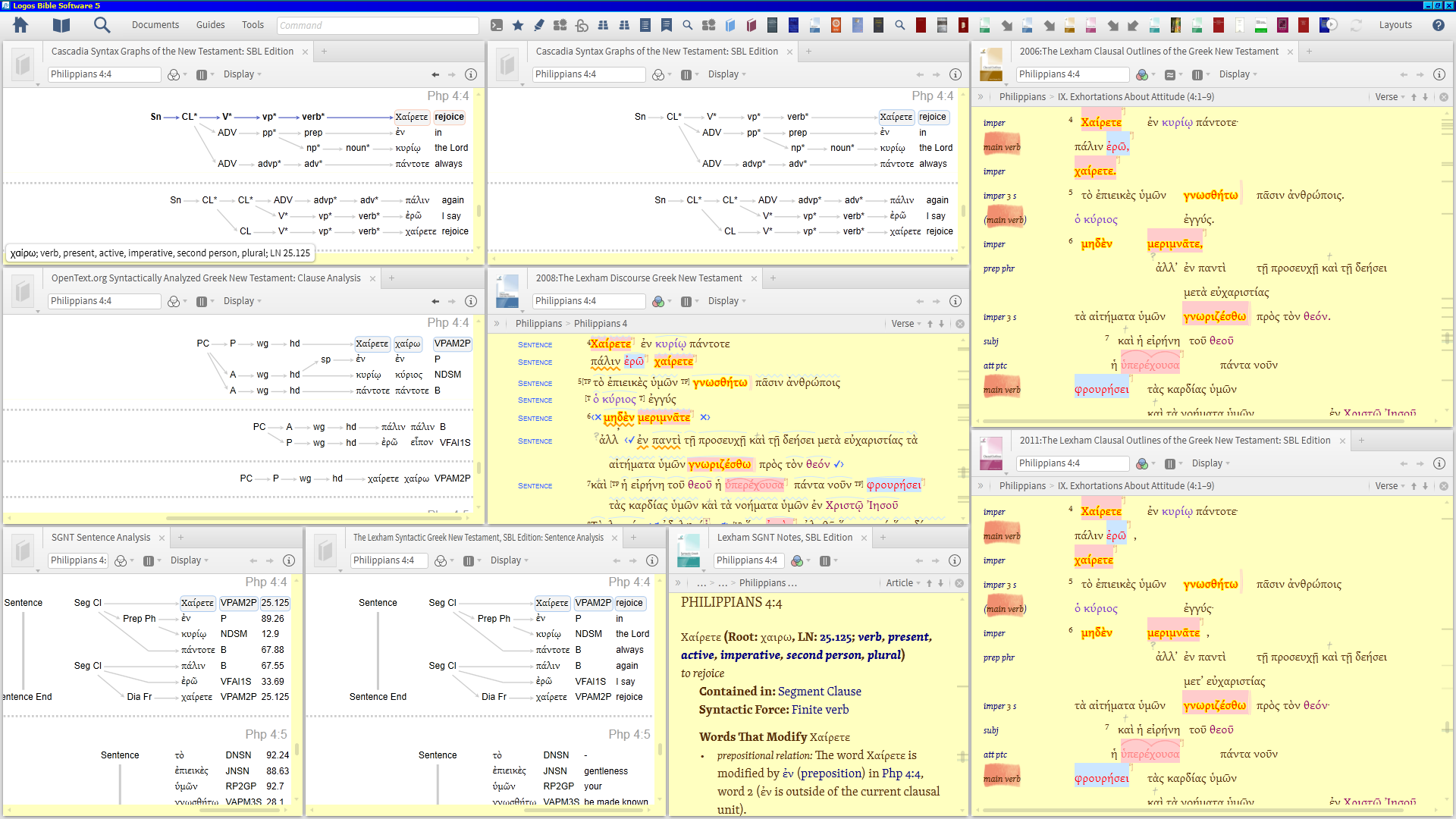The height and width of the screenshot is (819, 1456).
Task: Click the Search magnifier in main toolbar
Action: pyautogui.click(x=102, y=25)
